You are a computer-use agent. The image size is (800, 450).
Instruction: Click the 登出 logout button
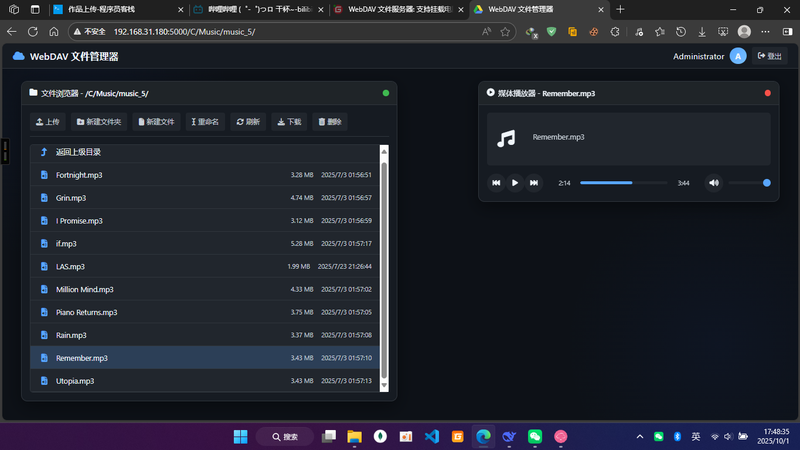770,56
